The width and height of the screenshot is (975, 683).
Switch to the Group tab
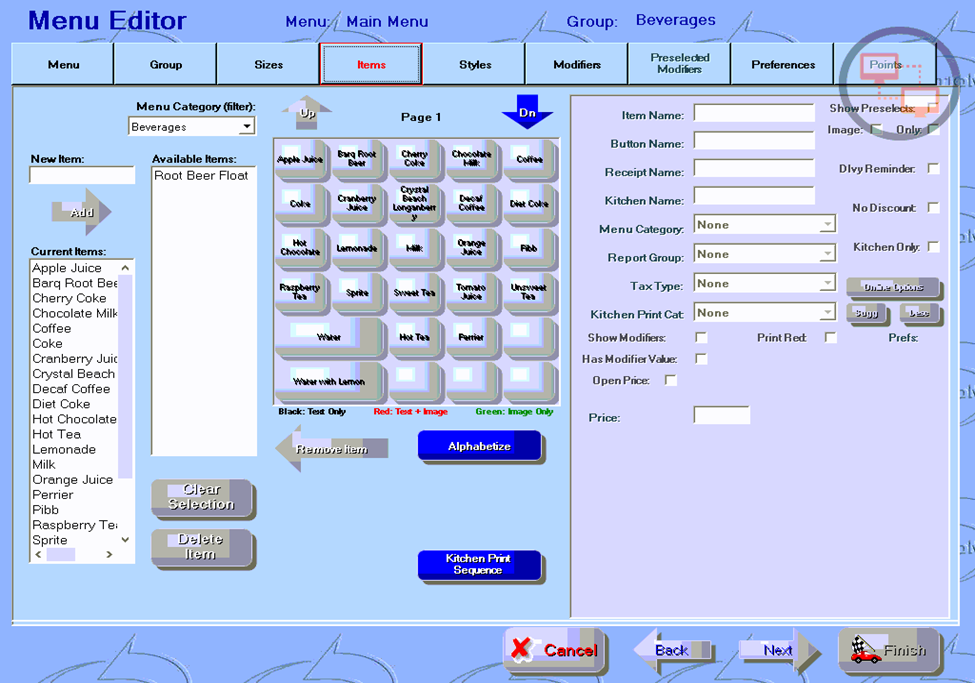[165, 64]
